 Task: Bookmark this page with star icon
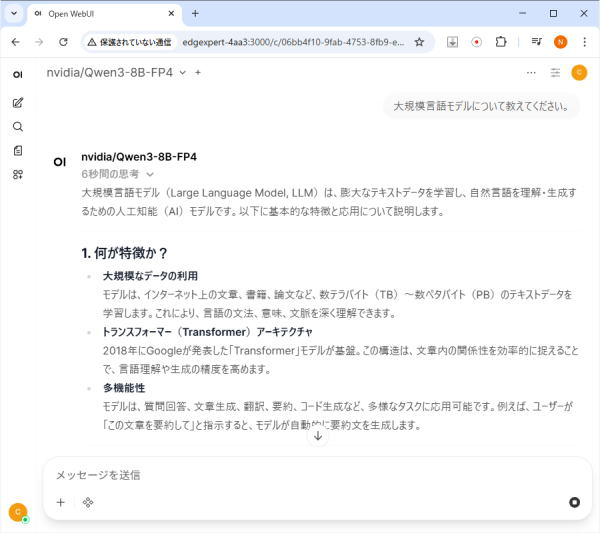coord(419,42)
